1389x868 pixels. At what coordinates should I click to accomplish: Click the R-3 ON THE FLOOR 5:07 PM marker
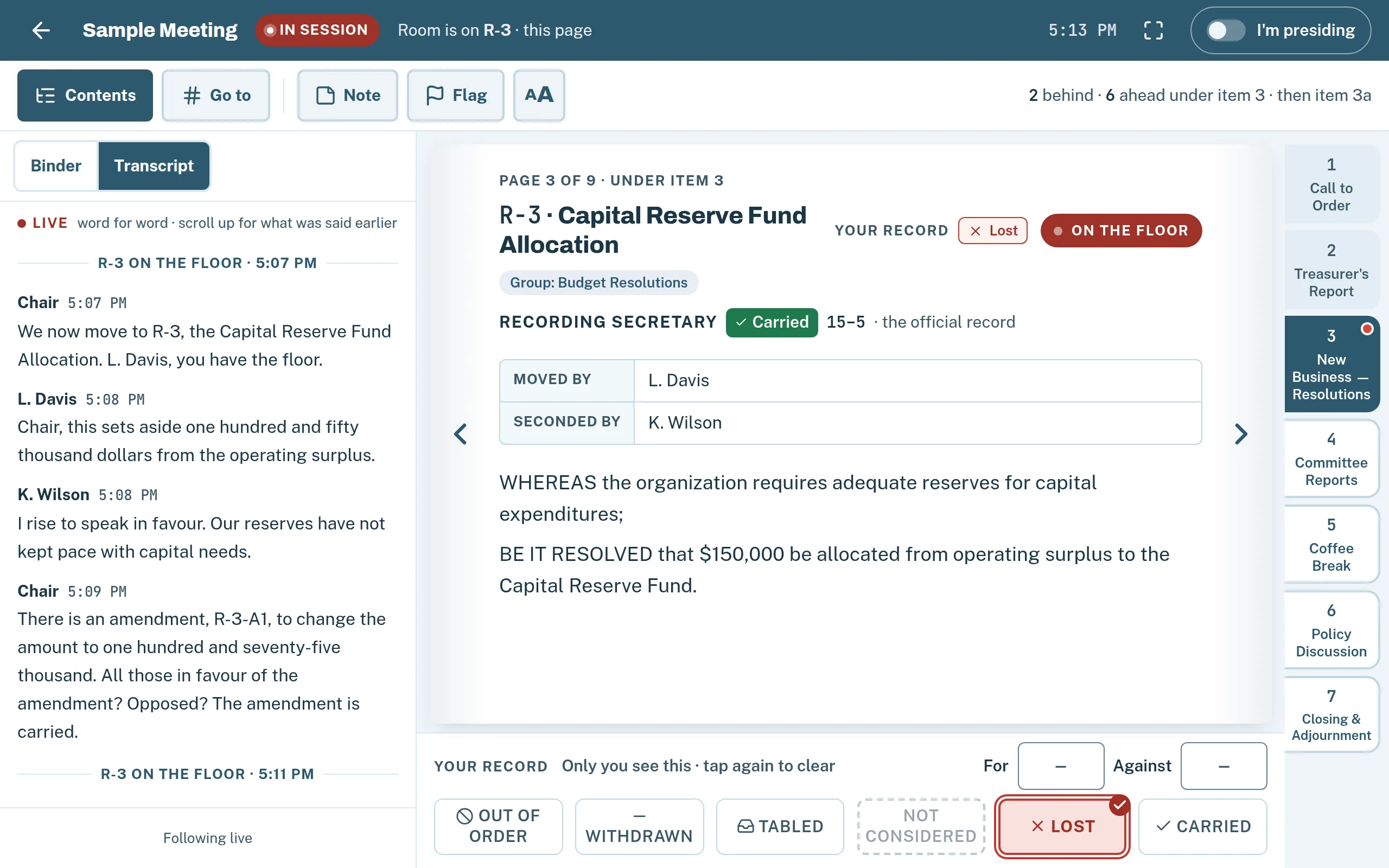pyautogui.click(x=207, y=263)
